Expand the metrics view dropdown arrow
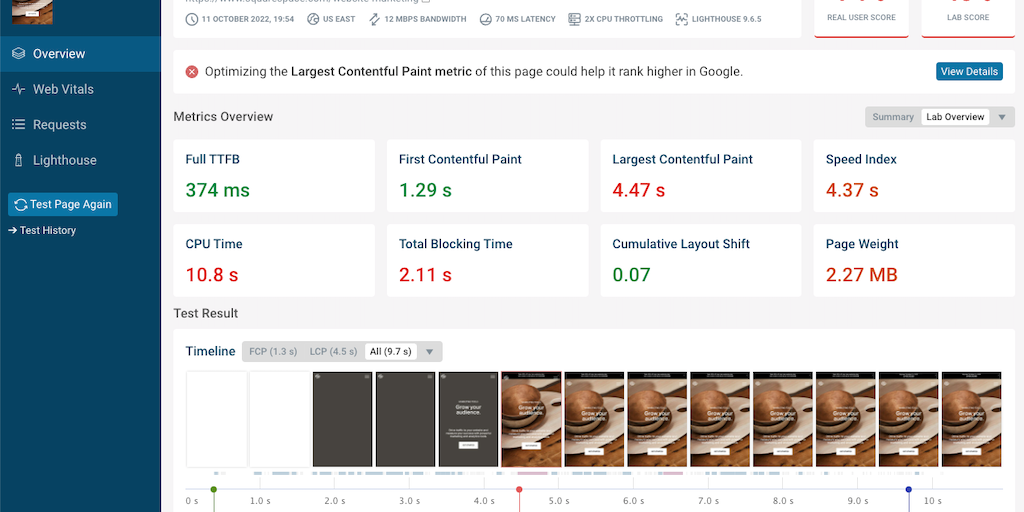The width and height of the screenshot is (1024, 512). tap(1002, 117)
